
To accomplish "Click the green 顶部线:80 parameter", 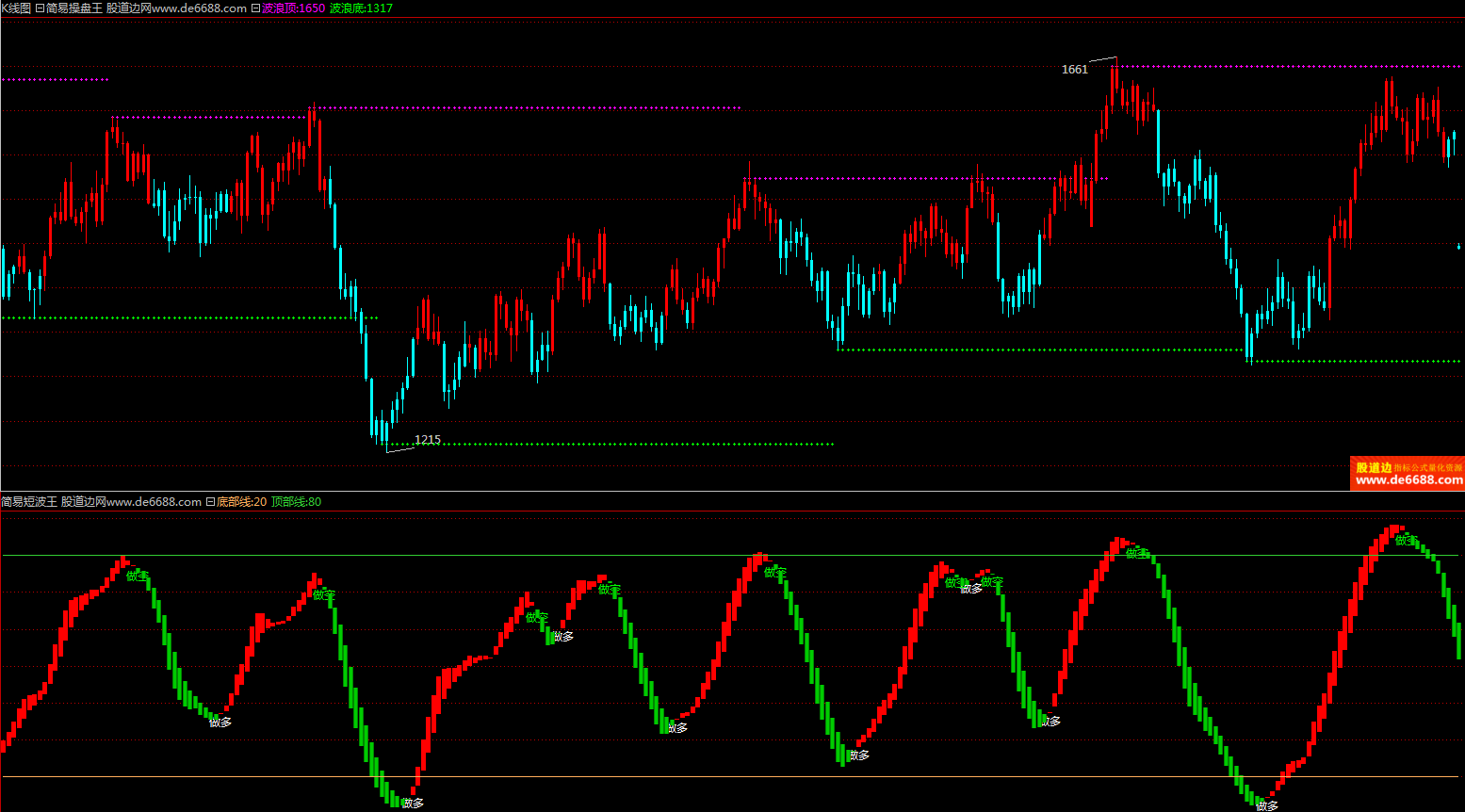I will pos(296,502).
